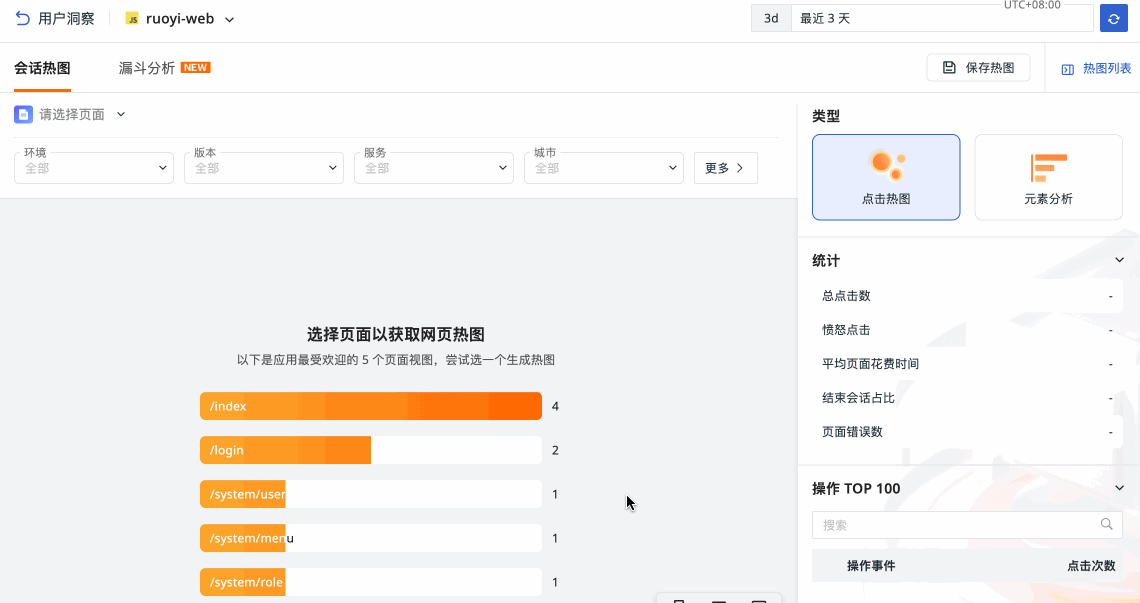Collapse the 统计 section chevron
The image size is (1140, 603).
[1119, 260]
